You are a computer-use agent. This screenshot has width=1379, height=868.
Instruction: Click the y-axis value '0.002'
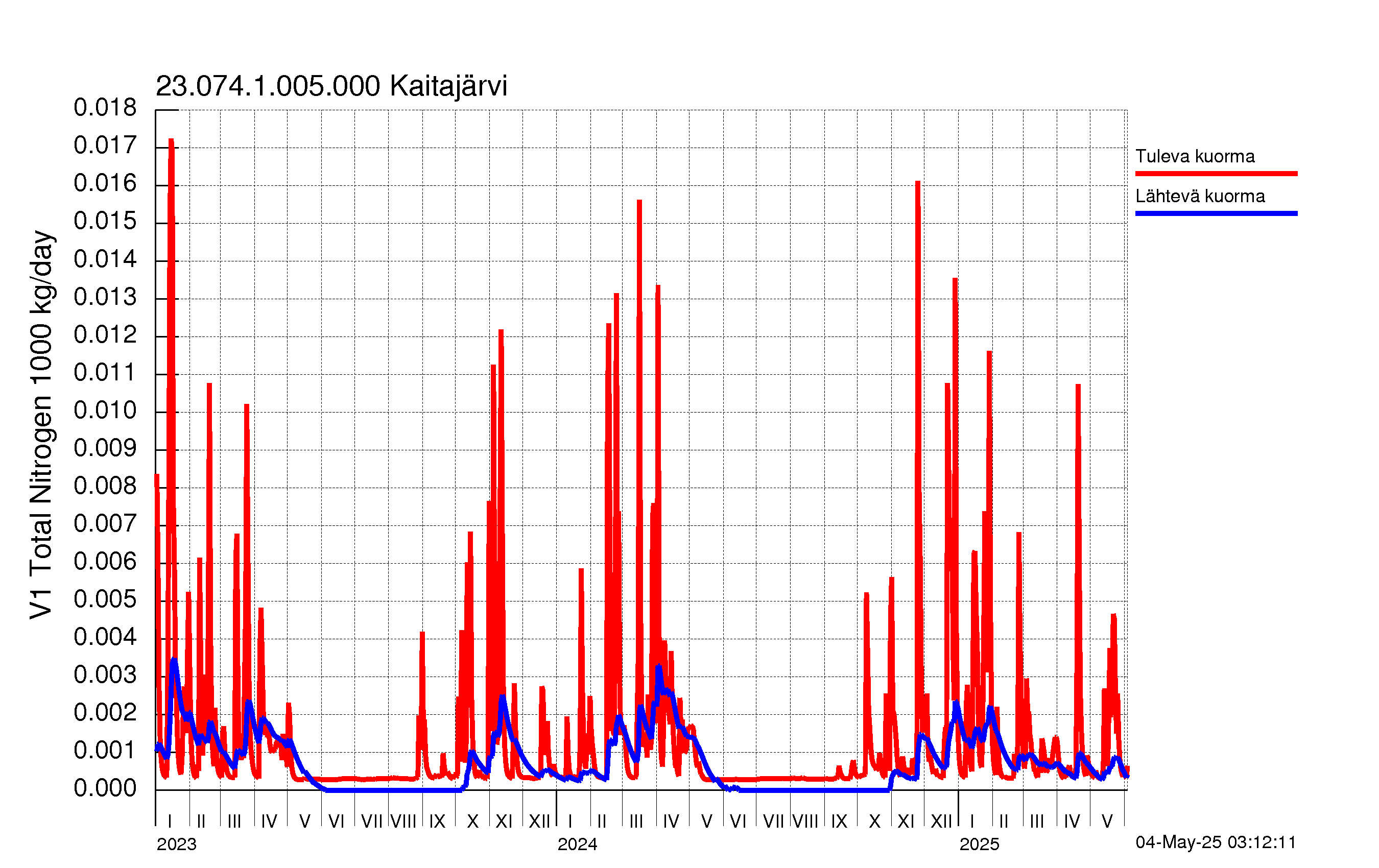[x=105, y=713]
